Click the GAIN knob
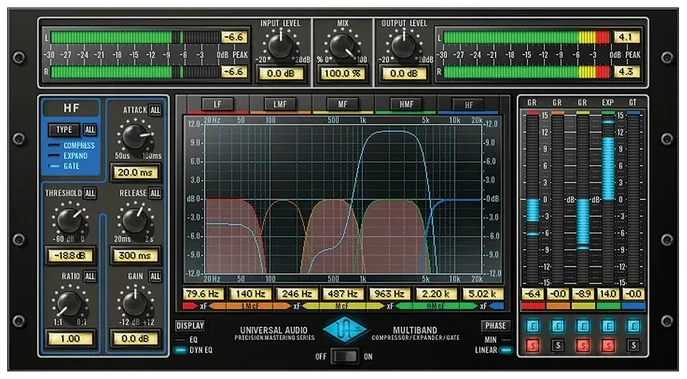The height and width of the screenshot is (379, 687). (135, 304)
